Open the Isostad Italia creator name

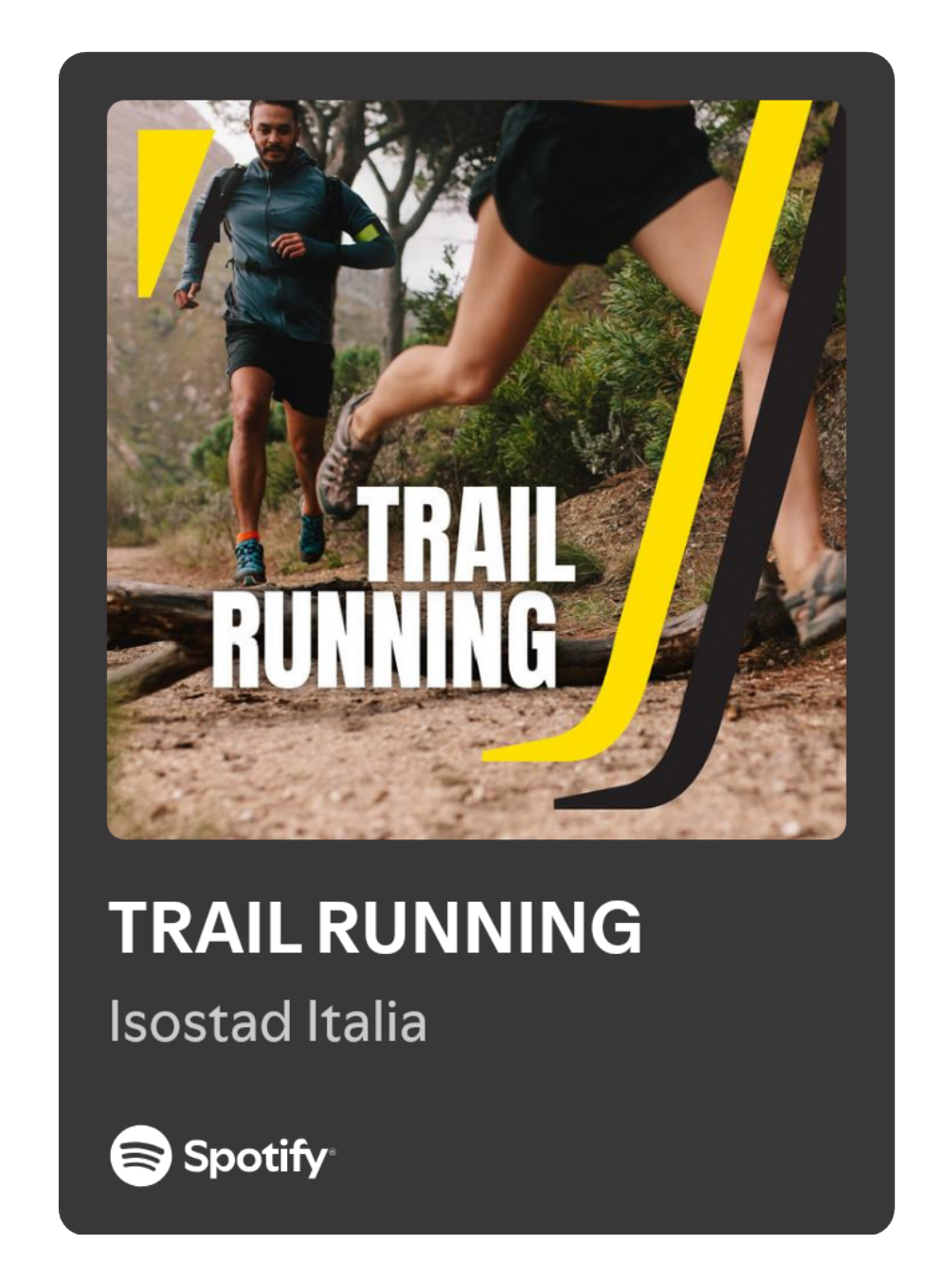coord(268,1022)
